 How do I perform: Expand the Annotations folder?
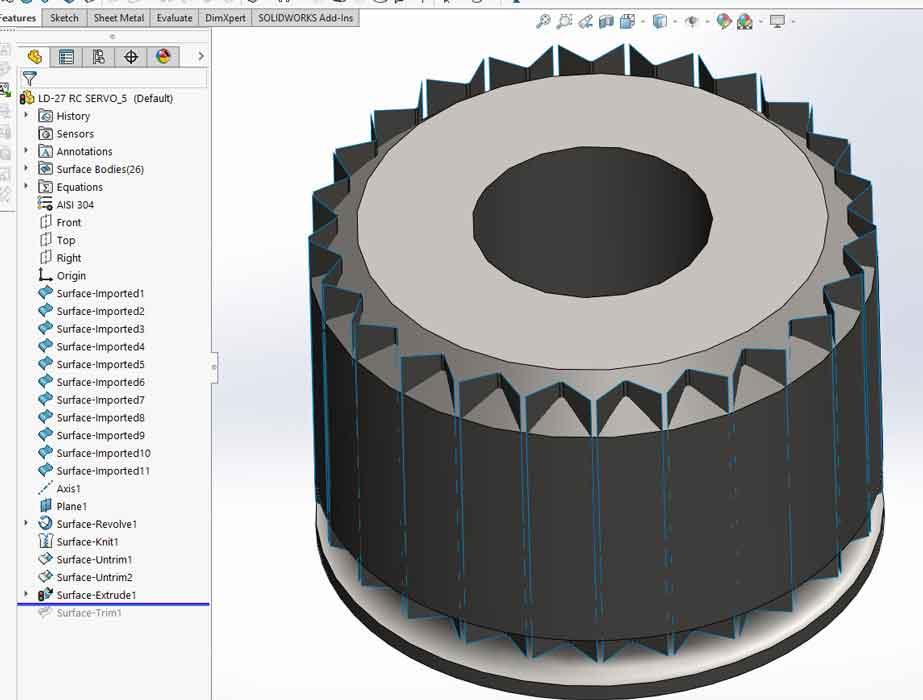(26, 151)
